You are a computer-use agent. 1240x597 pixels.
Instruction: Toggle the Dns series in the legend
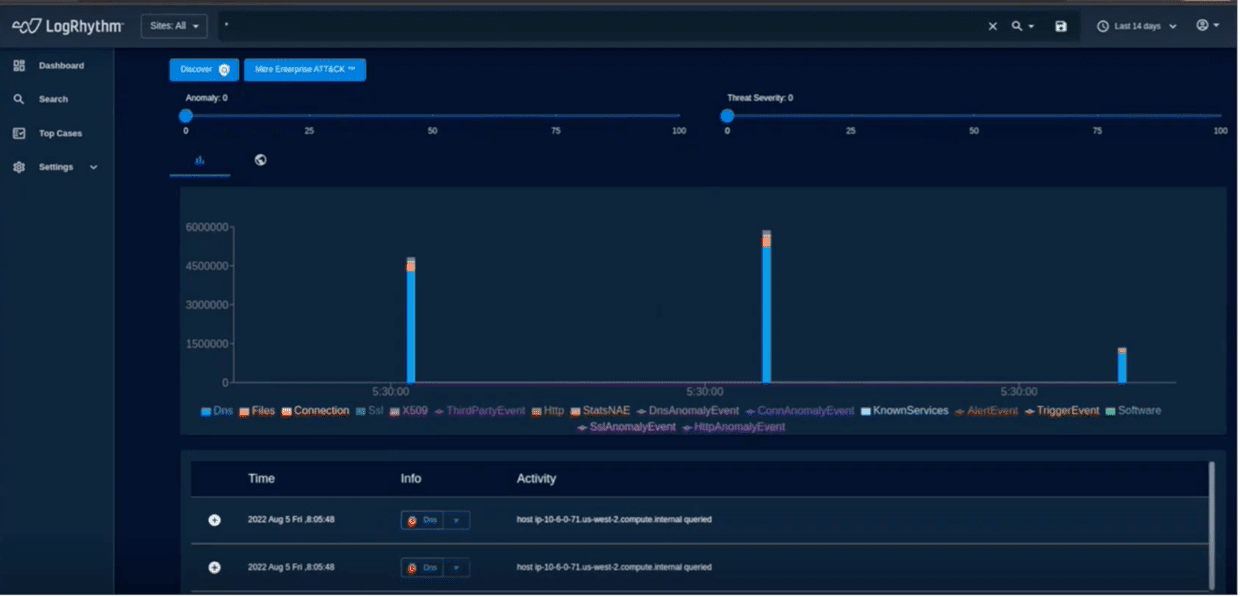tap(217, 411)
